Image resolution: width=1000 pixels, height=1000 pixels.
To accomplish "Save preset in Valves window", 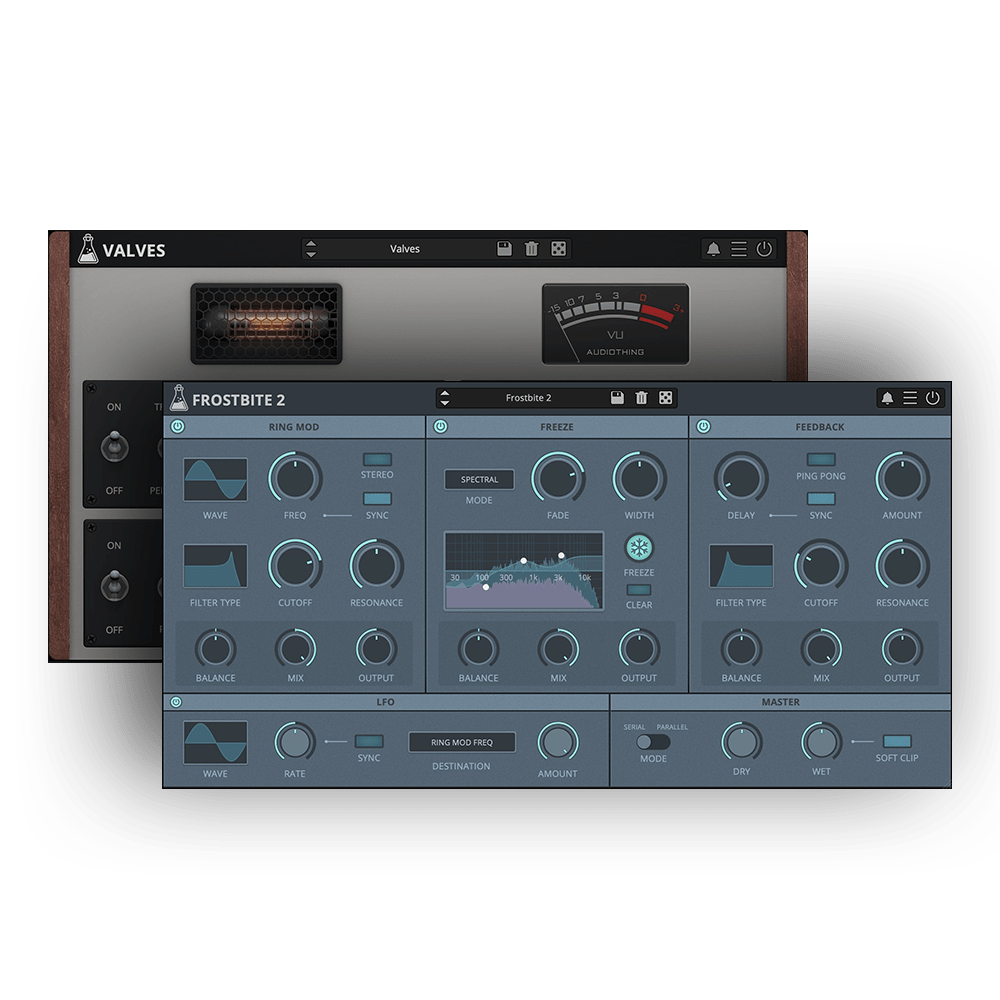I will [504, 249].
